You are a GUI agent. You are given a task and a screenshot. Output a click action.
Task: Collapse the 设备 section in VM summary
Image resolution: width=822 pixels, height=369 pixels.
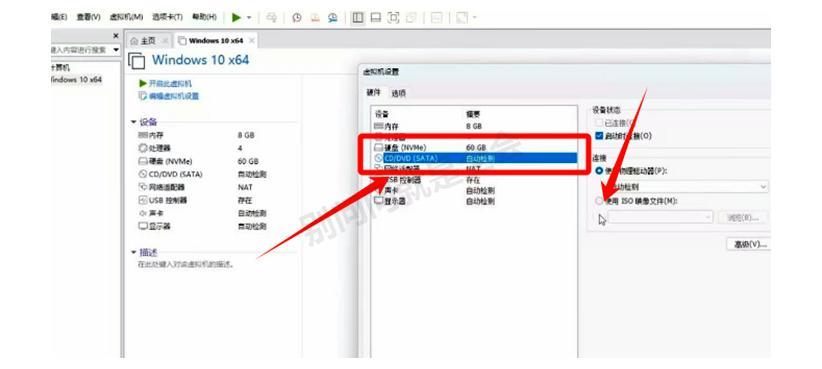point(134,122)
